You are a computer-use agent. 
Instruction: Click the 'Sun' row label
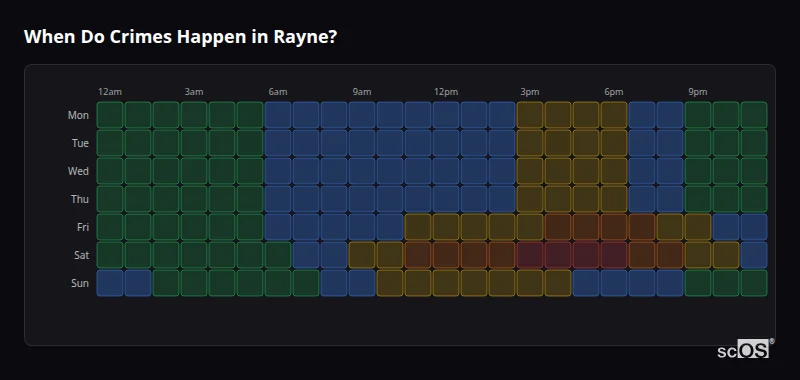80,284
